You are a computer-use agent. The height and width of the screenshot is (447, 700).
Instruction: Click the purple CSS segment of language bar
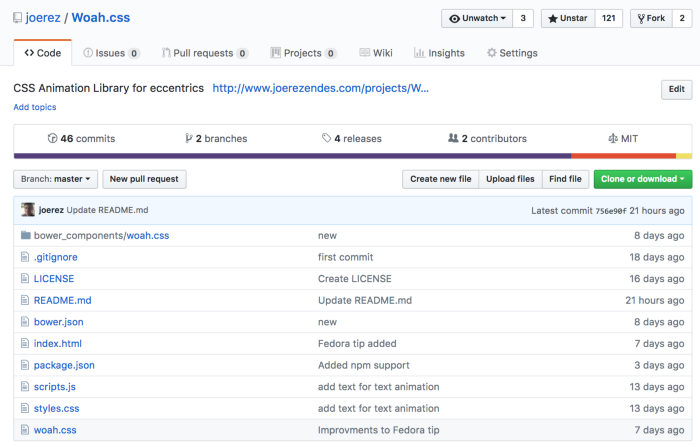click(292, 156)
